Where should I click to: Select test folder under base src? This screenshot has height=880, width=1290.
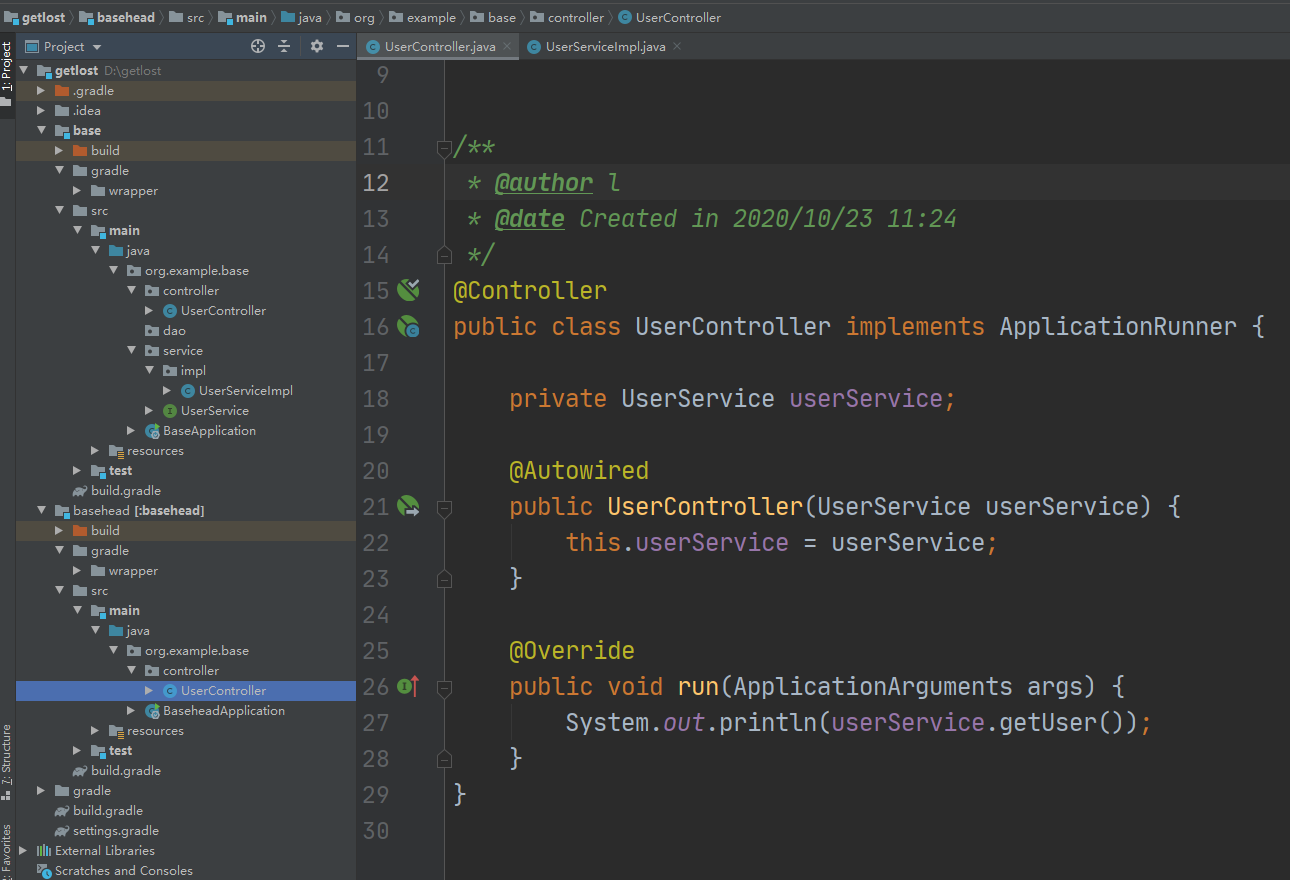pyautogui.click(x=120, y=471)
